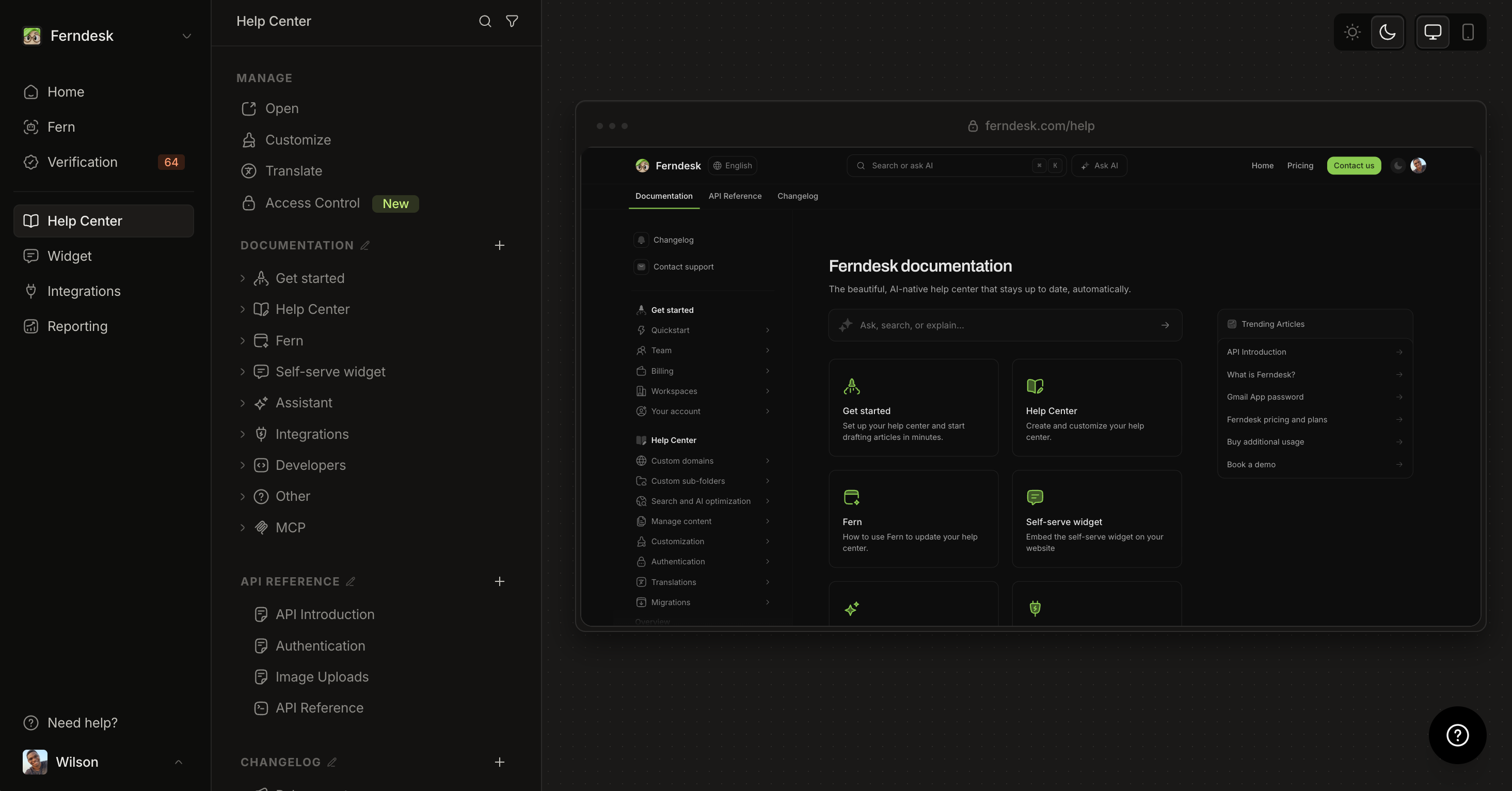Toggle mobile device preview
Image resolution: width=1512 pixels, height=791 pixels.
coord(1468,31)
